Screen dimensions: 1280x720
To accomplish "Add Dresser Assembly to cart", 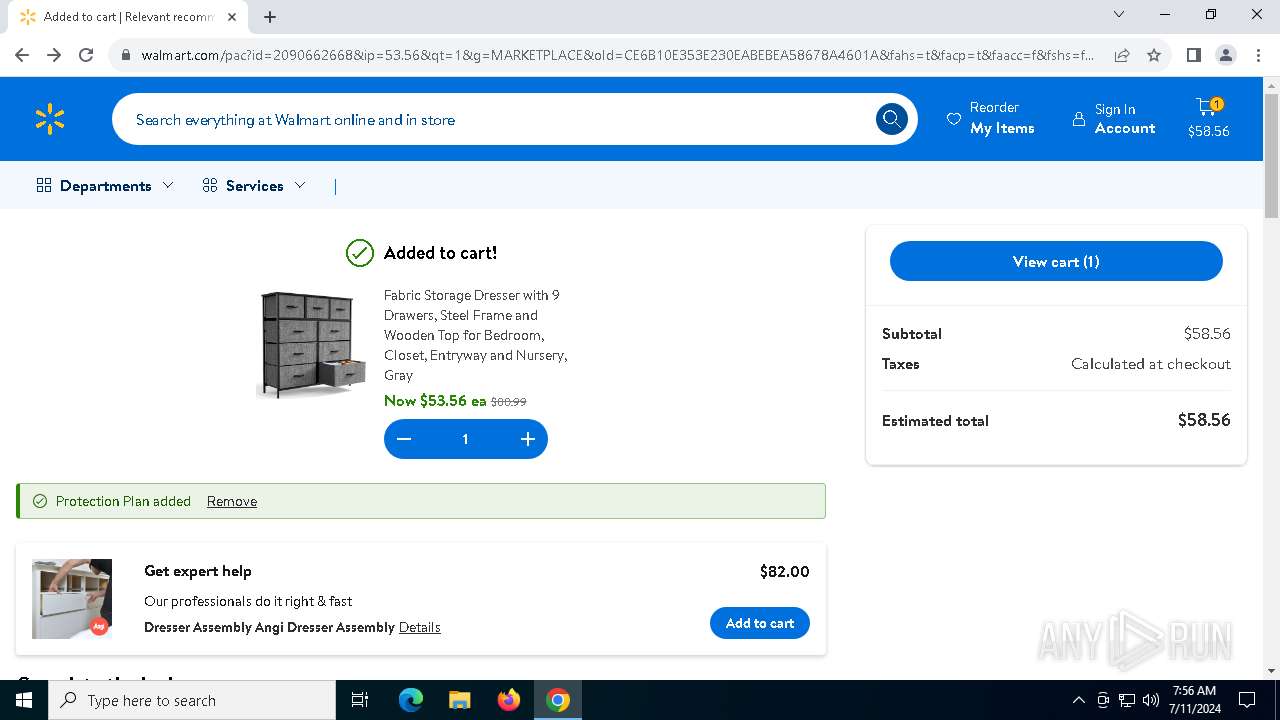I will pos(760,623).
